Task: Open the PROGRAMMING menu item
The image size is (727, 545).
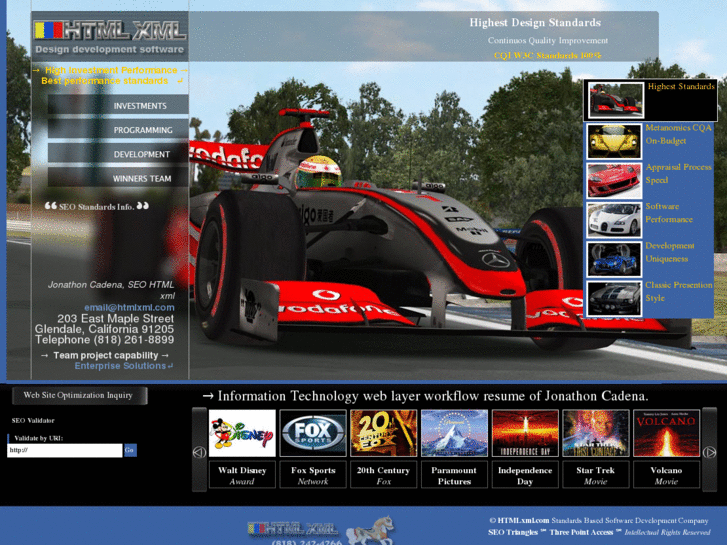Action: click(x=118, y=130)
